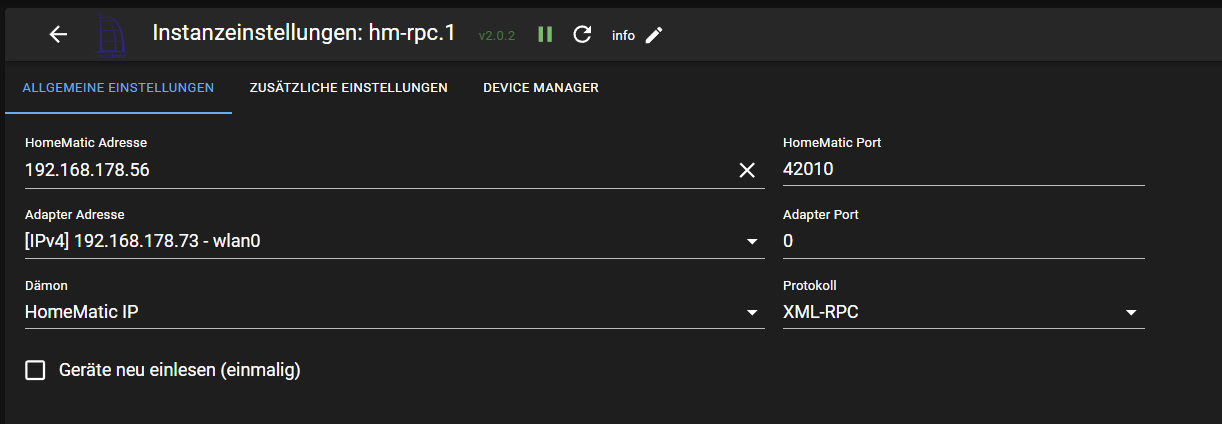Go back using the left arrow
Screen dimensions: 1222x424
(x=58, y=34)
